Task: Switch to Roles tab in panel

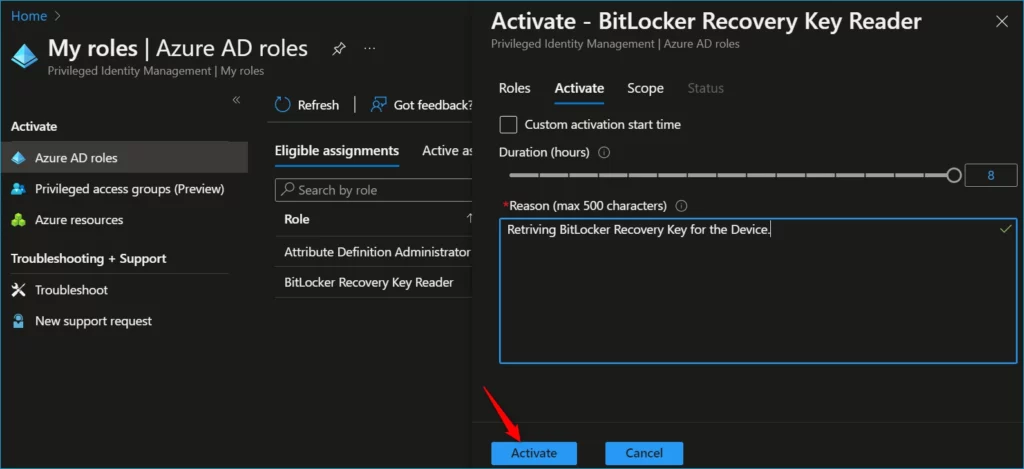Action: click(515, 88)
